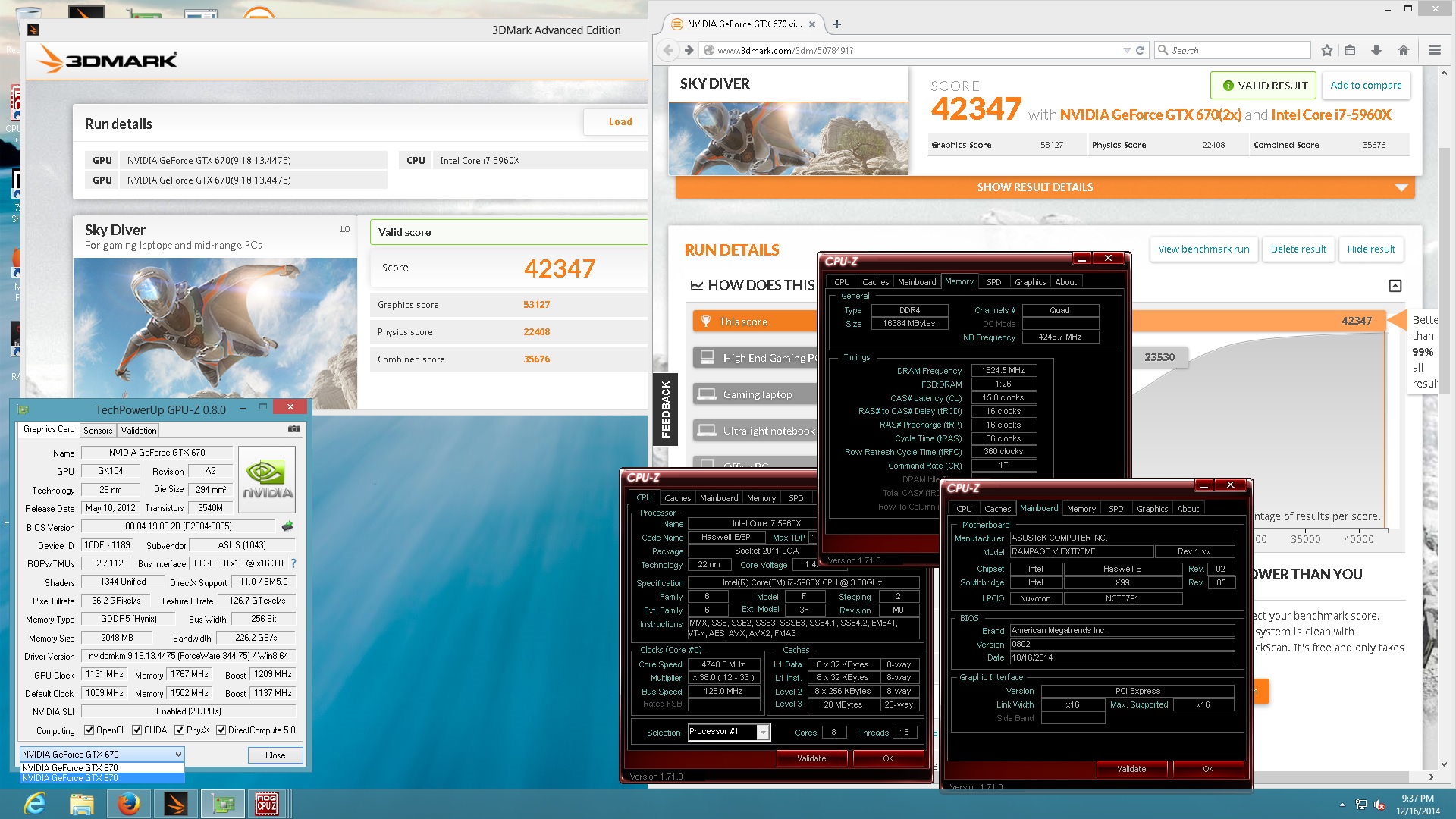Bookmark this page with star icon
This screenshot has width=1456, height=819.
(x=1326, y=50)
